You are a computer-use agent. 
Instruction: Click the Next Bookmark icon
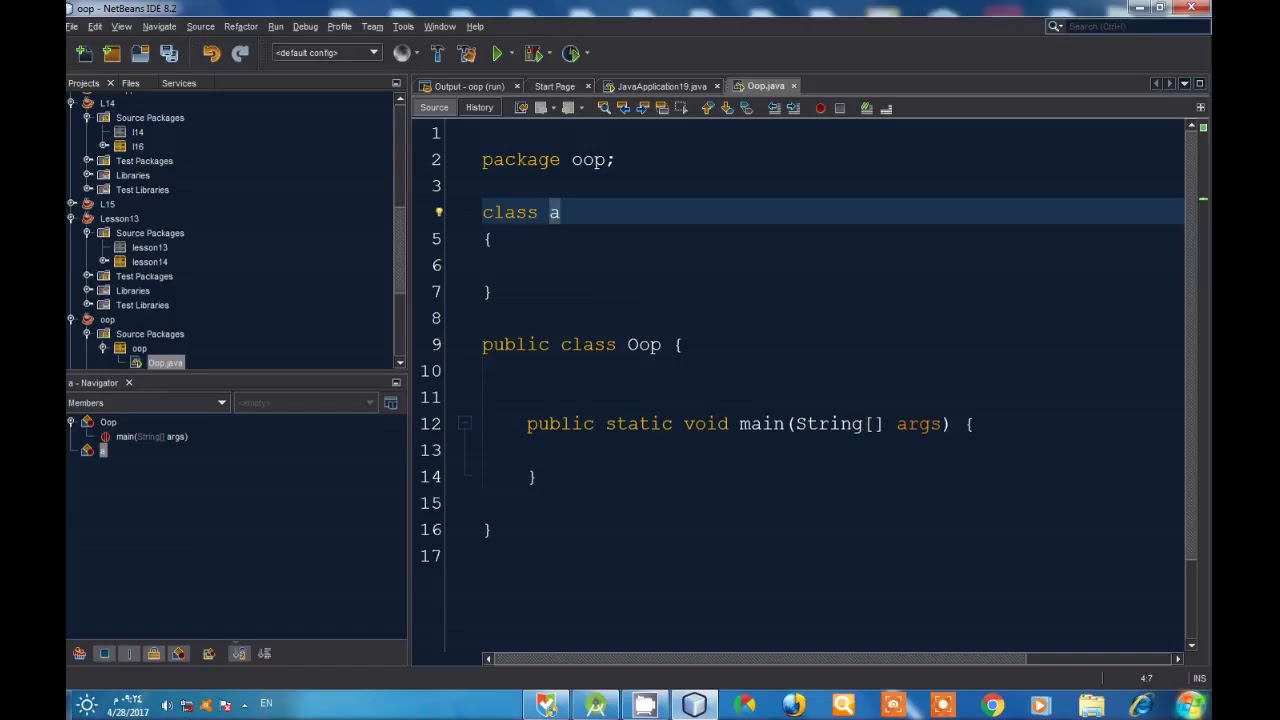pos(727,108)
